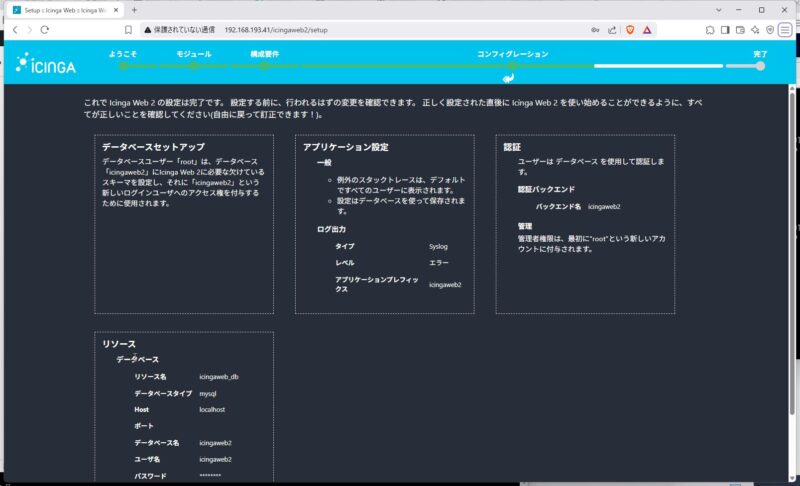The image size is (800, 486).
Task: Go to the ようこそ wizard step
Action: (123, 54)
